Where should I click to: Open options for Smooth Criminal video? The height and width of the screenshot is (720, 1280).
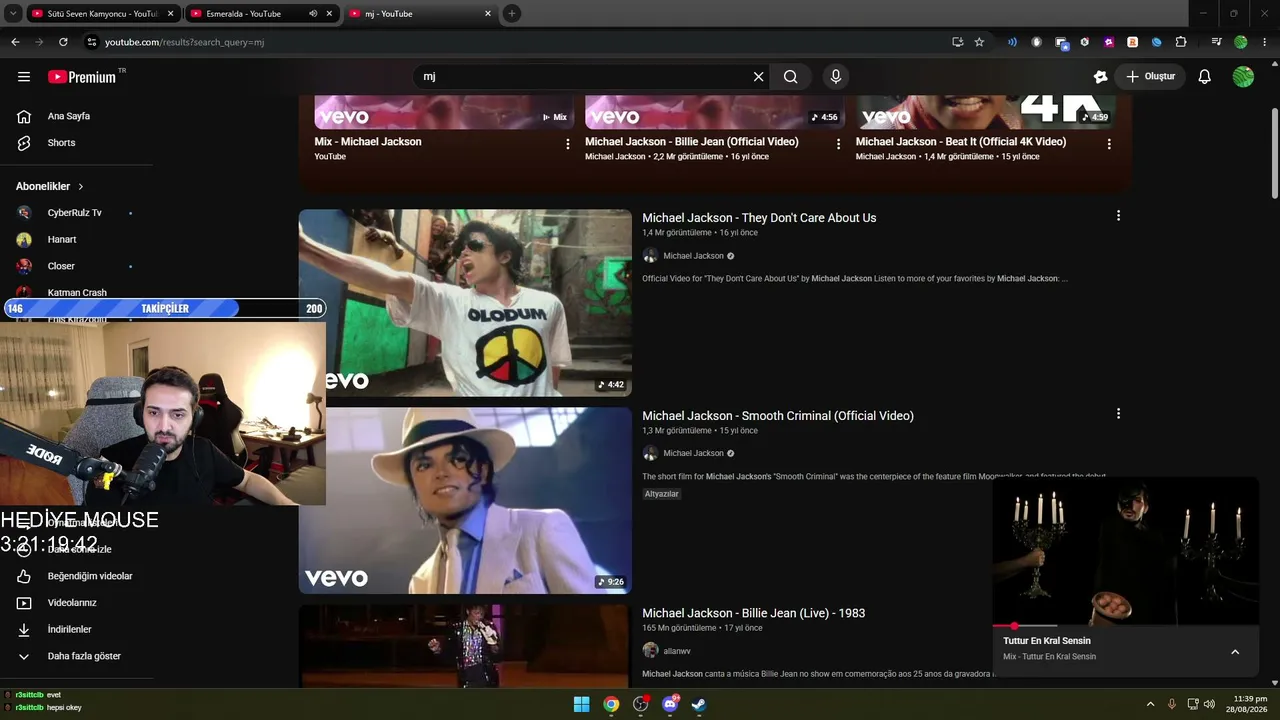click(x=1118, y=414)
